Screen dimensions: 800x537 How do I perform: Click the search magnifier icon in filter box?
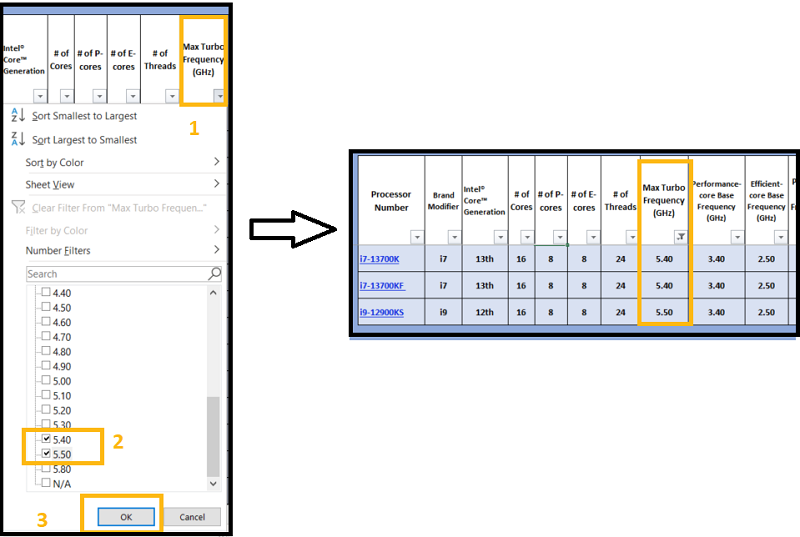(215, 274)
